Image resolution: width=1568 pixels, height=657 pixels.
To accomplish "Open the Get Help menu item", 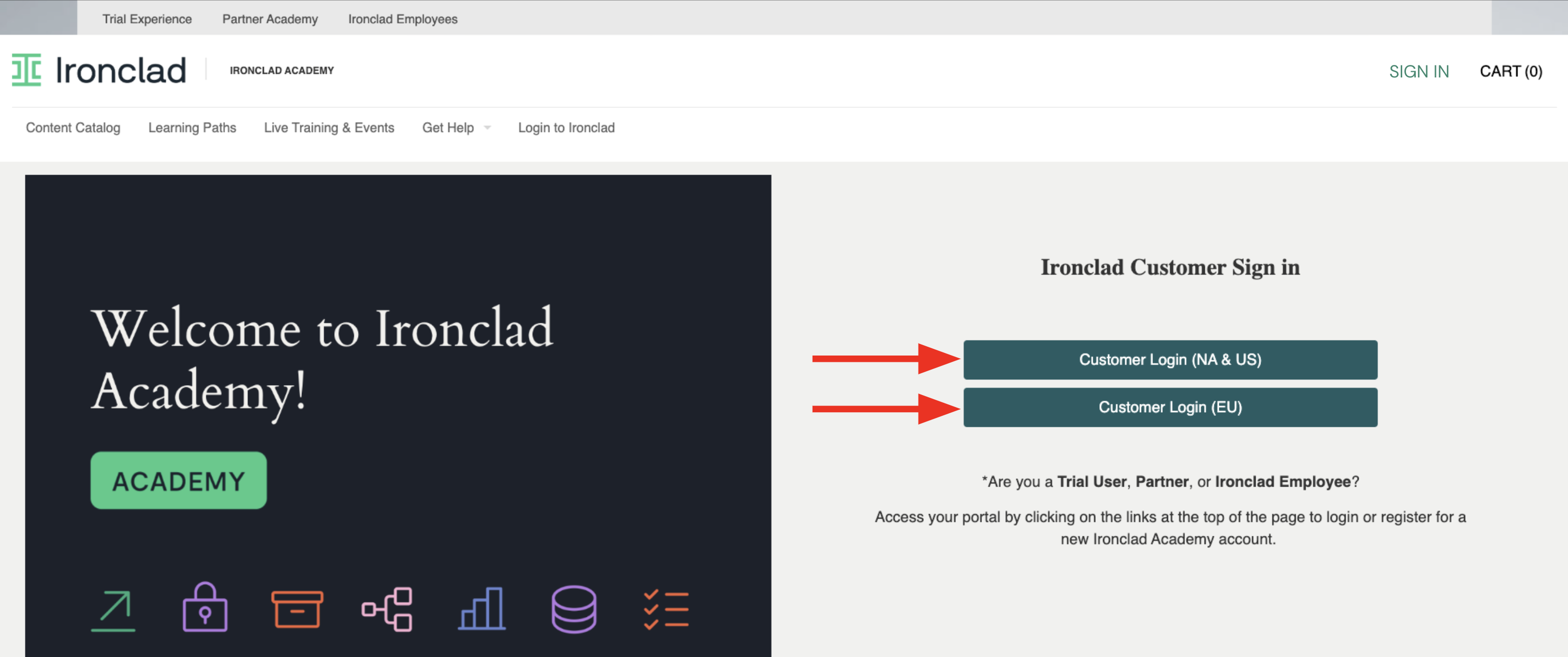I will click(x=448, y=128).
